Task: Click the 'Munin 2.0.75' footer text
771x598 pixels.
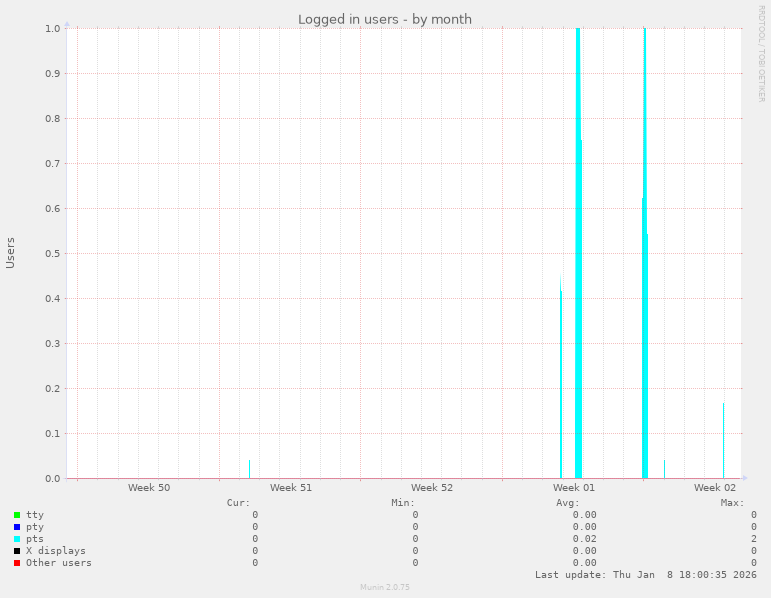Action: (385, 587)
